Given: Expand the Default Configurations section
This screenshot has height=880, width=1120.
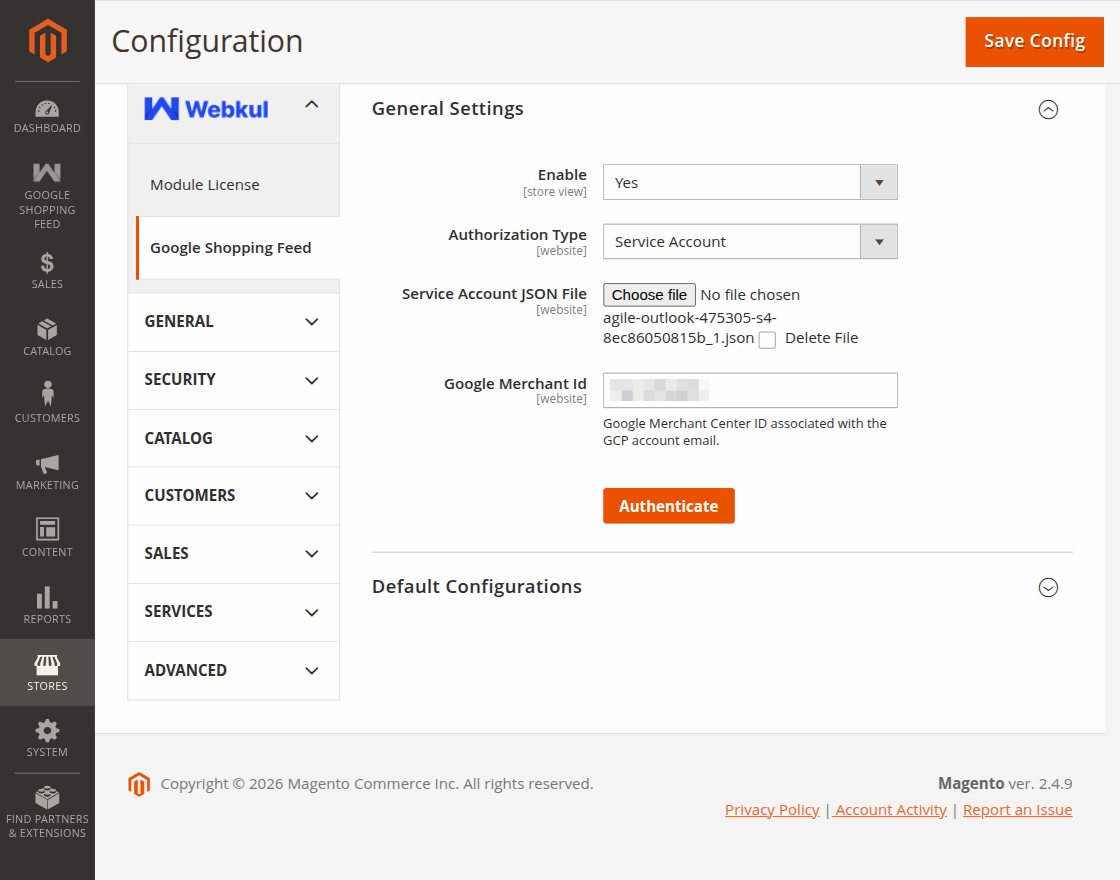Looking at the screenshot, I should click(1048, 587).
